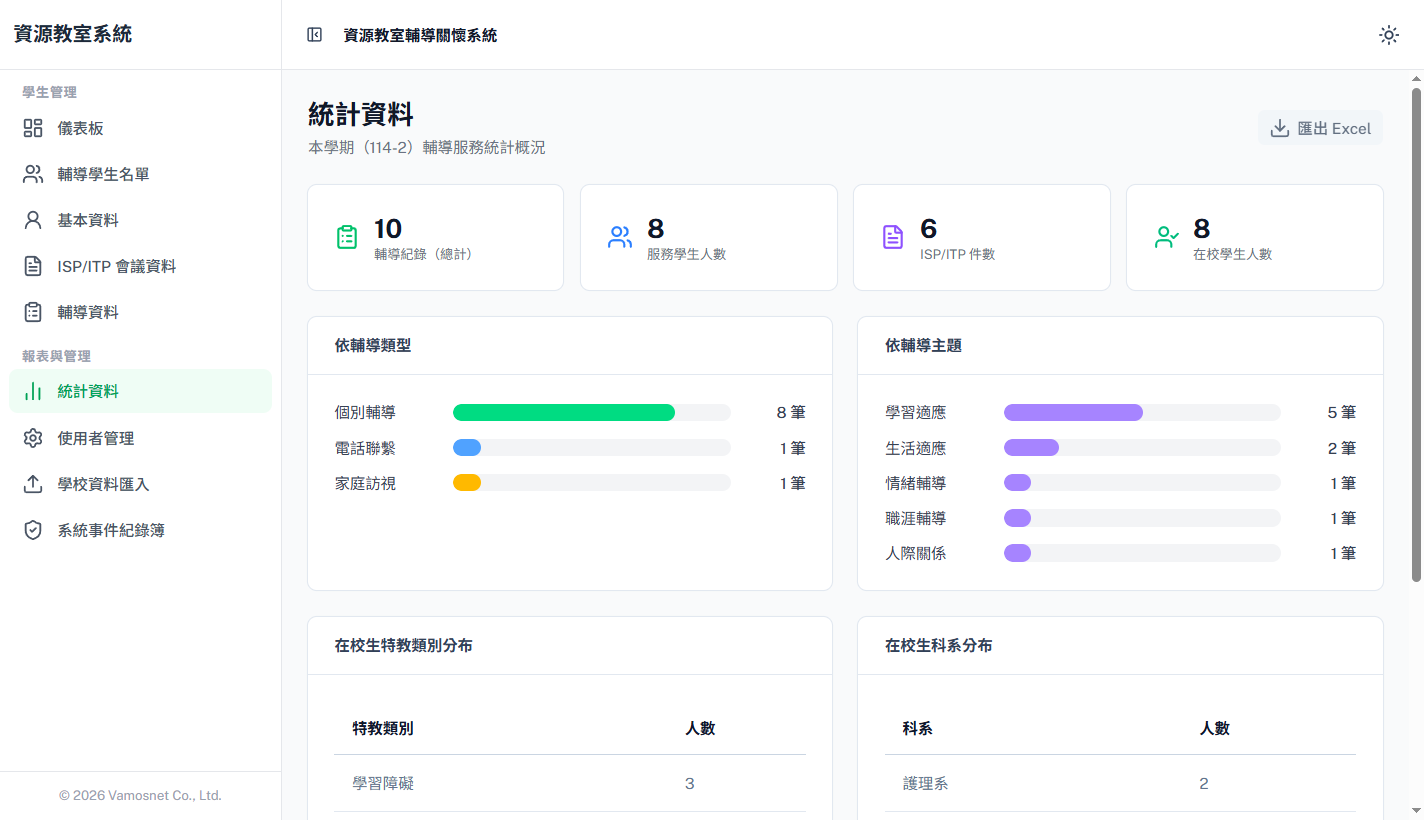Open 儀表板 in the sidebar menu
The height and width of the screenshot is (820, 1424).
(140, 128)
